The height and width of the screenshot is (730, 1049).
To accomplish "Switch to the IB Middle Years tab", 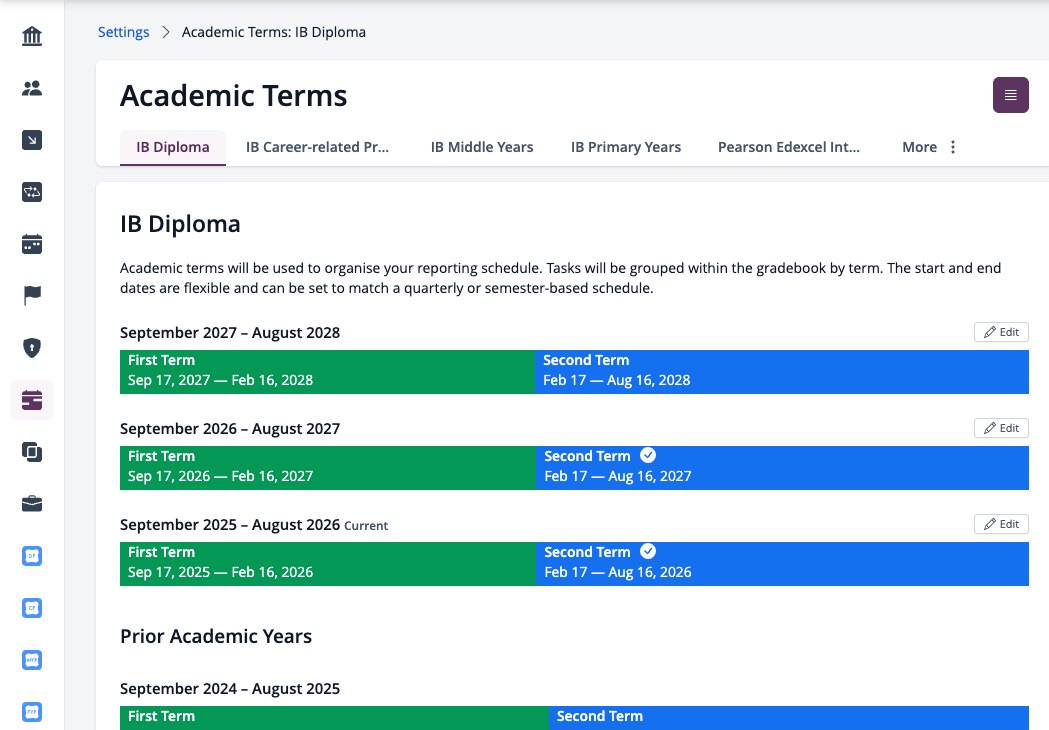I will (482, 147).
